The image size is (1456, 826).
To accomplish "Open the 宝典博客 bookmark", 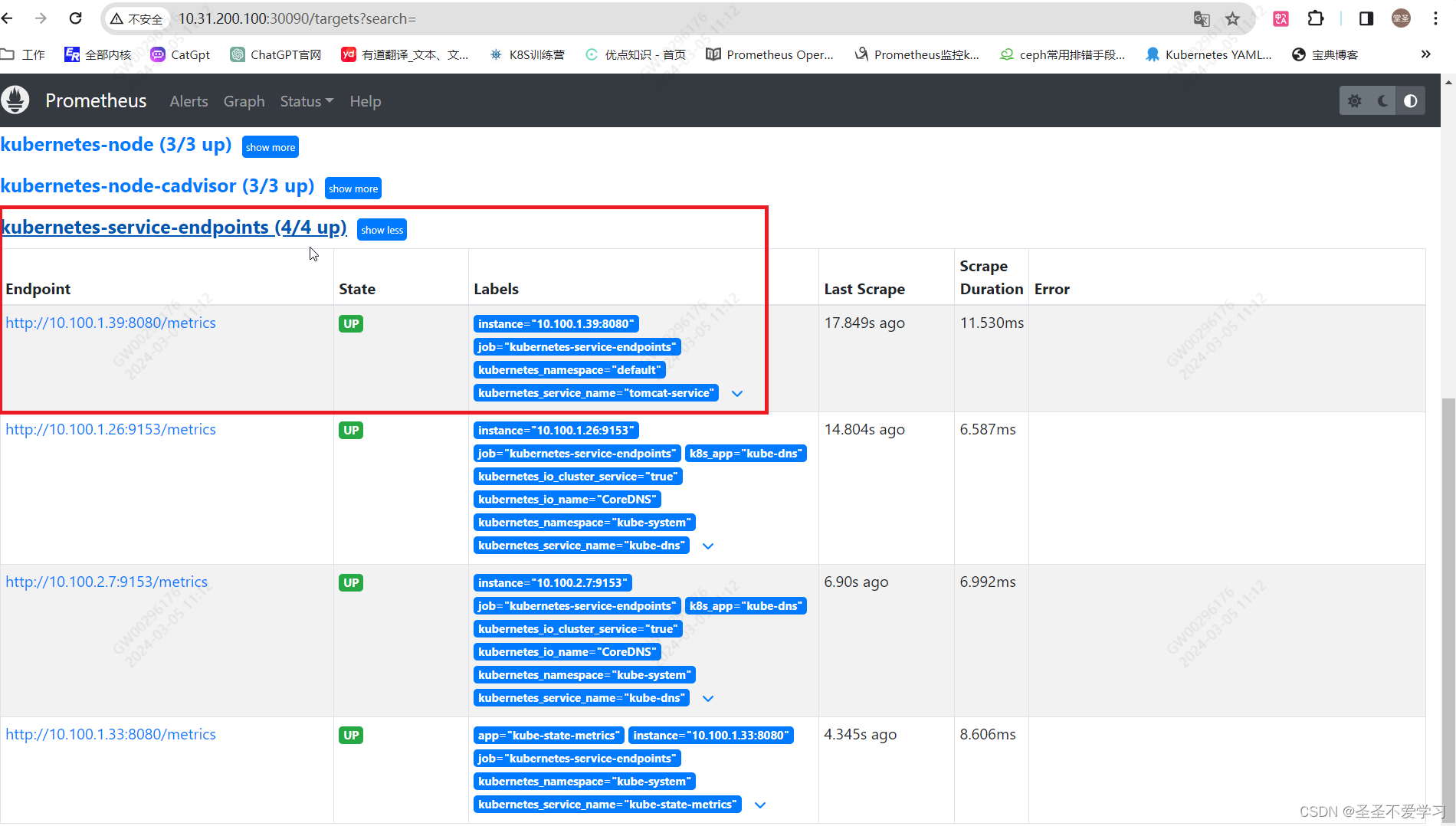I will coord(1325,54).
